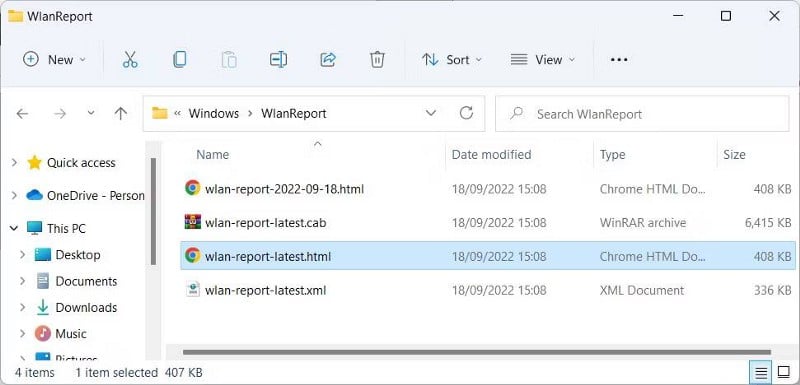Click the OneDrive cloud icon

click(x=34, y=195)
